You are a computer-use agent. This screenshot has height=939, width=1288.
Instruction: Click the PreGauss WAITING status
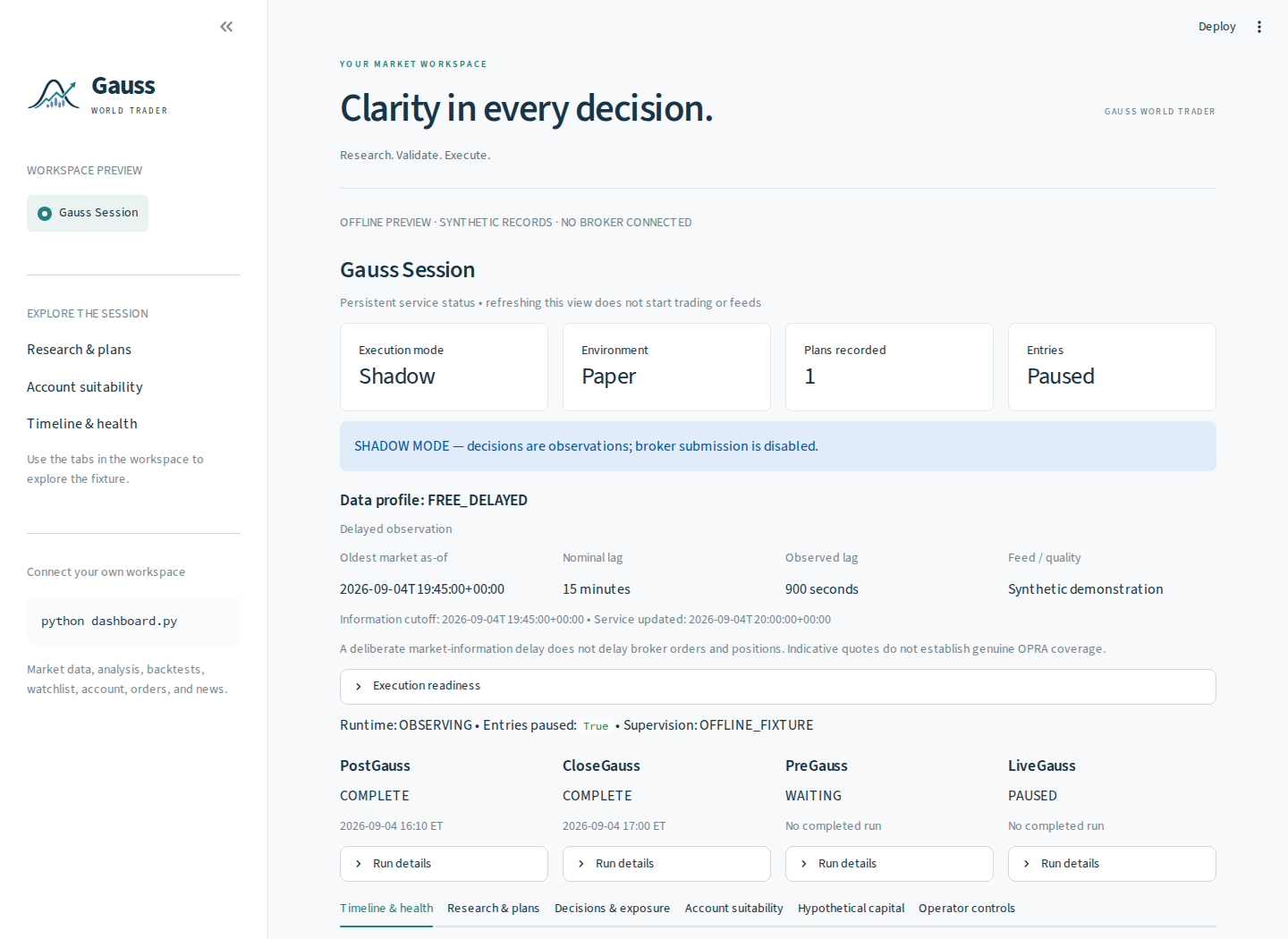(x=813, y=796)
